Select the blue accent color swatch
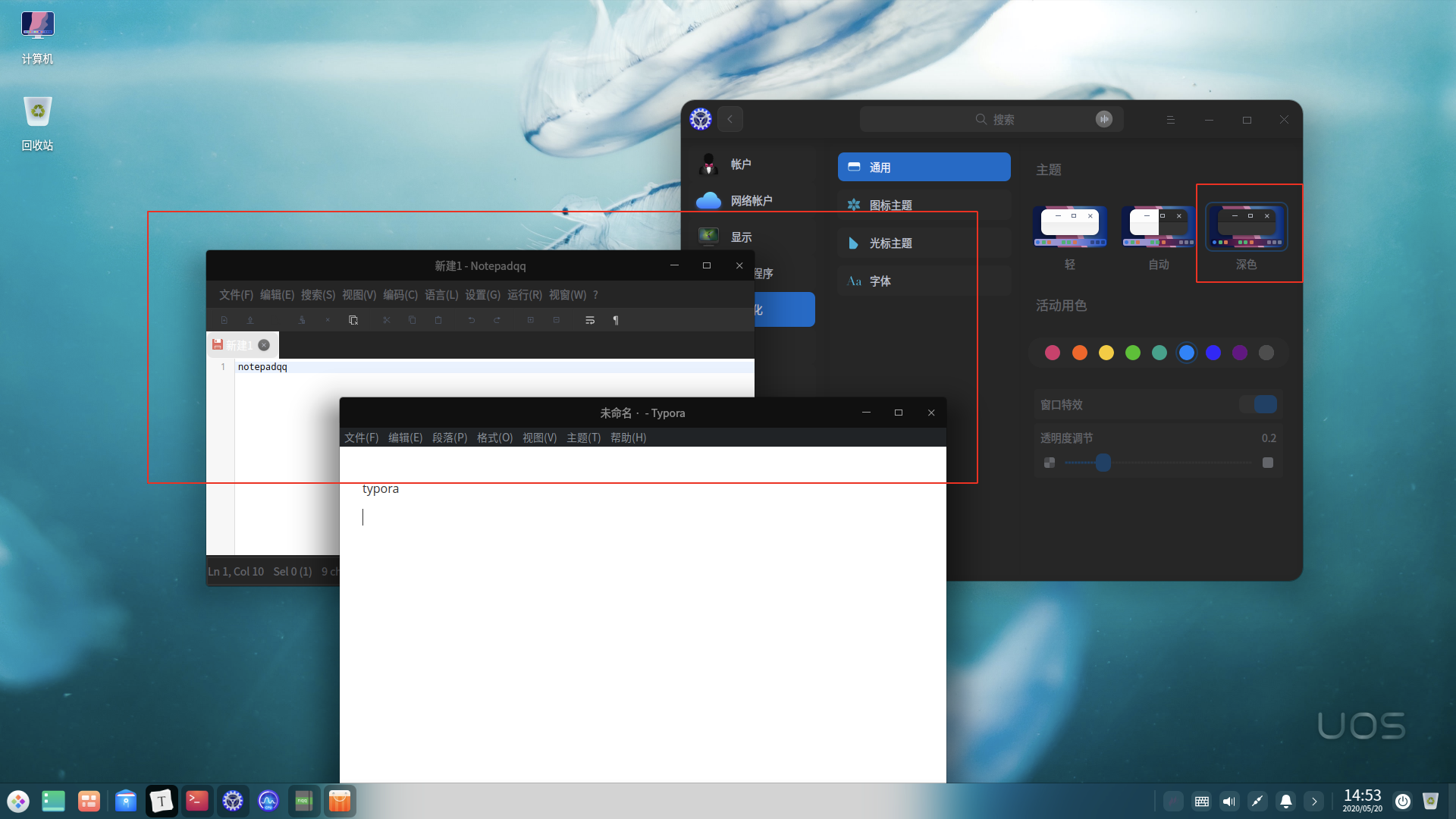Viewport: 1456px width, 819px height. 1187,352
